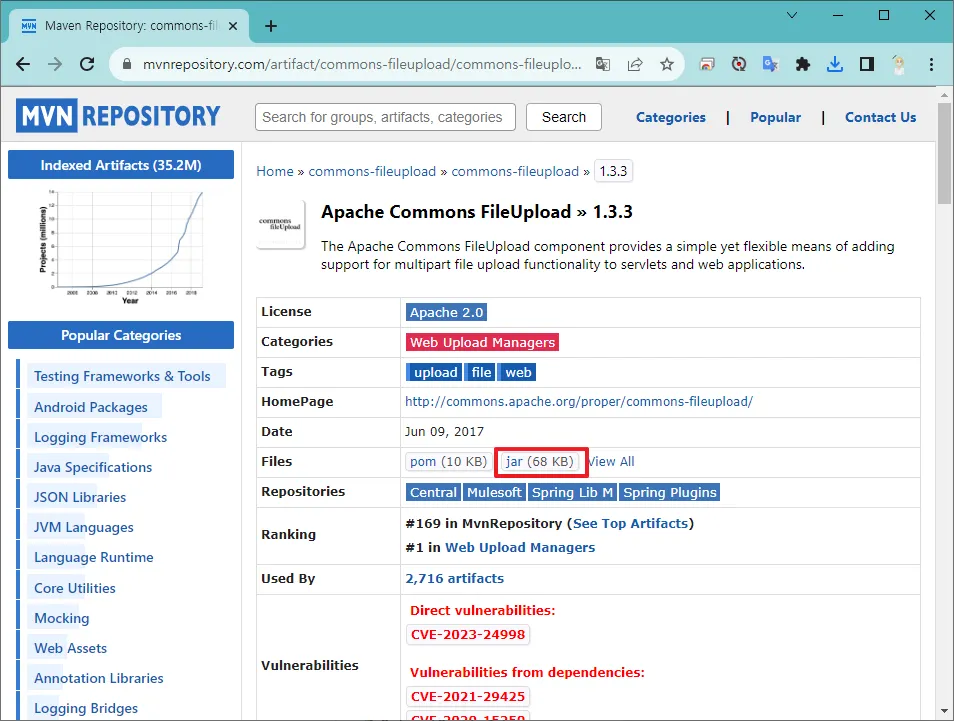Open a new tab with plus icon
This screenshot has height=721, width=954.
(271, 26)
